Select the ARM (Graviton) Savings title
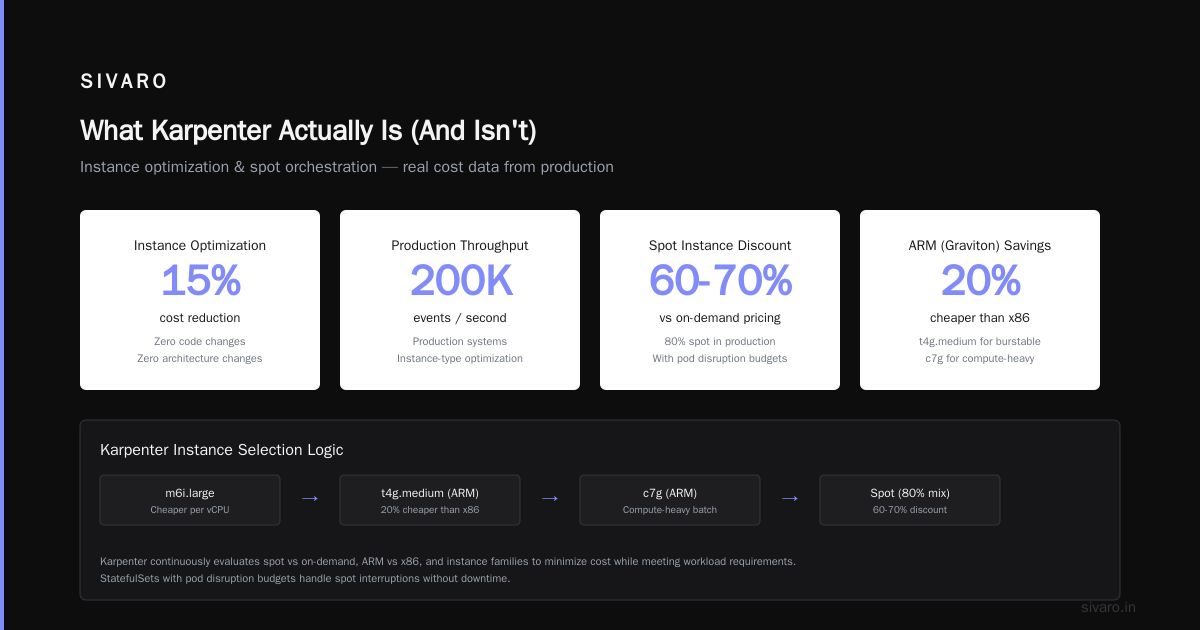The height and width of the screenshot is (630, 1200). (x=980, y=245)
